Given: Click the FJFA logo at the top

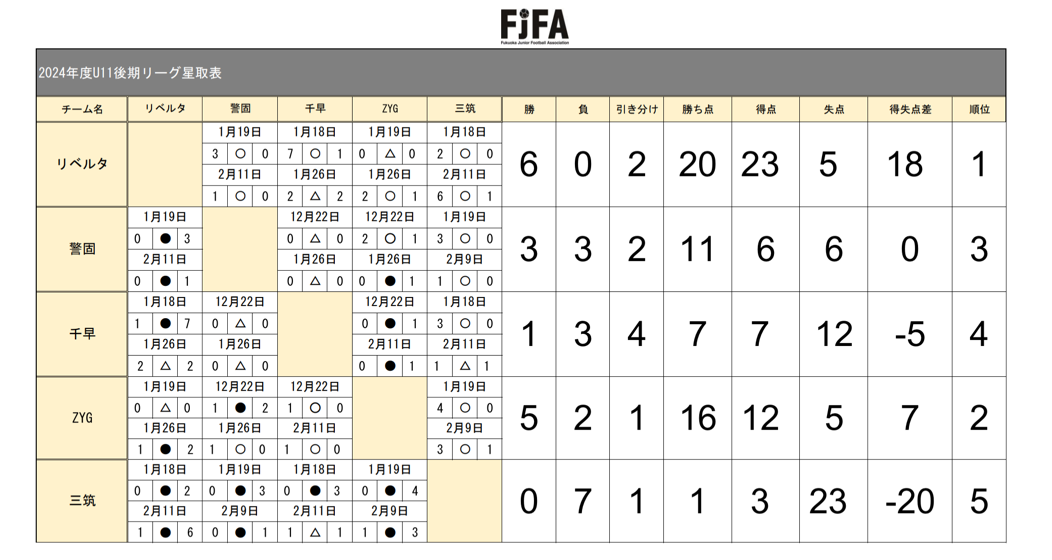Looking at the screenshot, I should pos(535,26).
